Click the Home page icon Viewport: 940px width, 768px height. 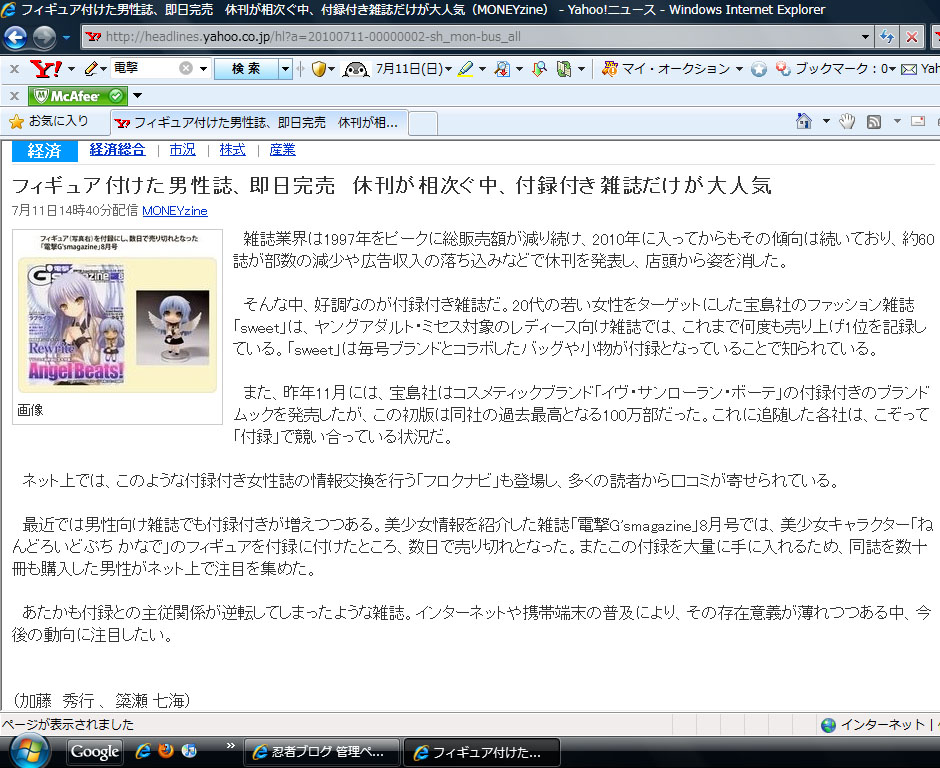[x=803, y=121]
